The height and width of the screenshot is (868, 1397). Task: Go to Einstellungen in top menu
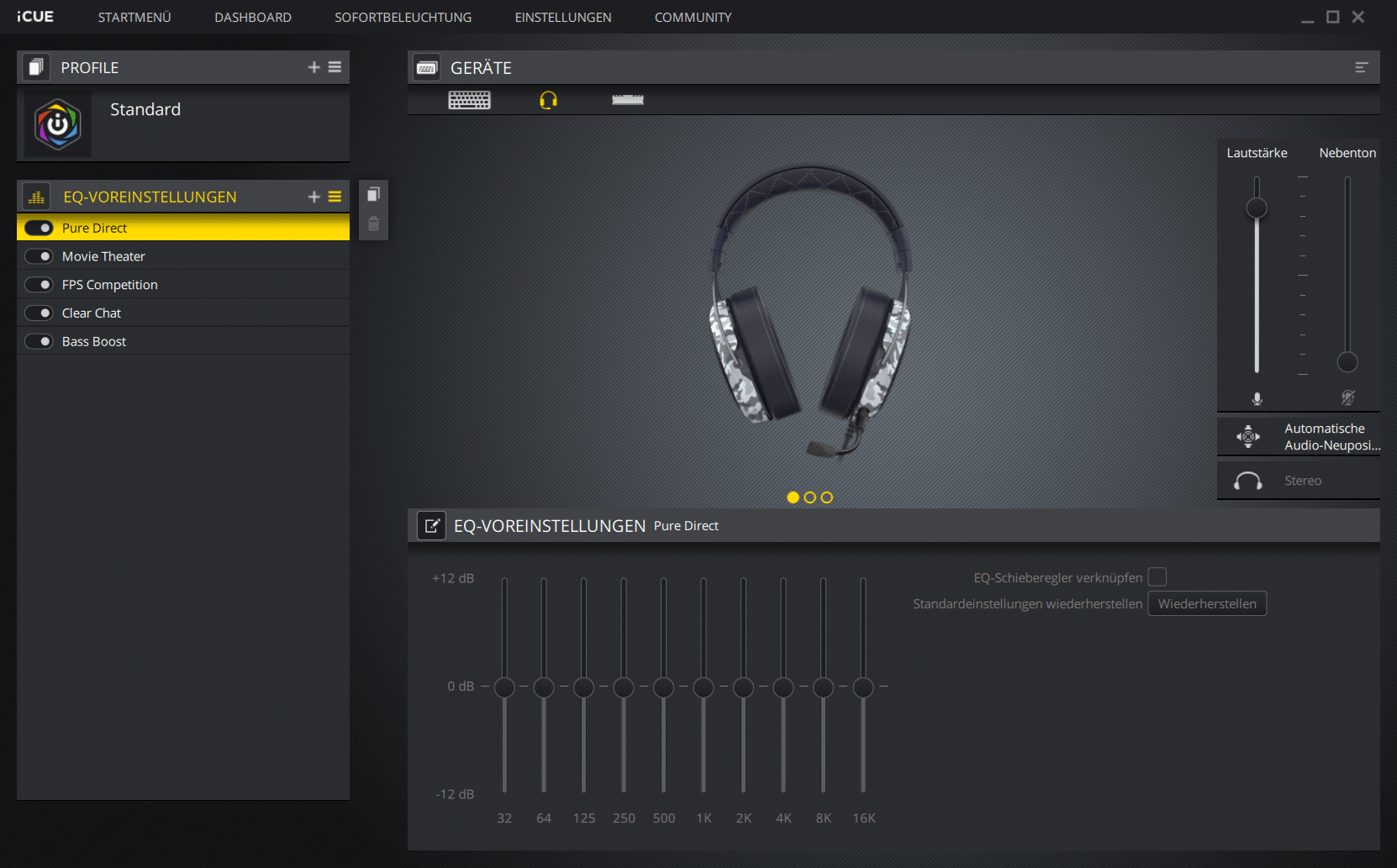pos(562,17)
